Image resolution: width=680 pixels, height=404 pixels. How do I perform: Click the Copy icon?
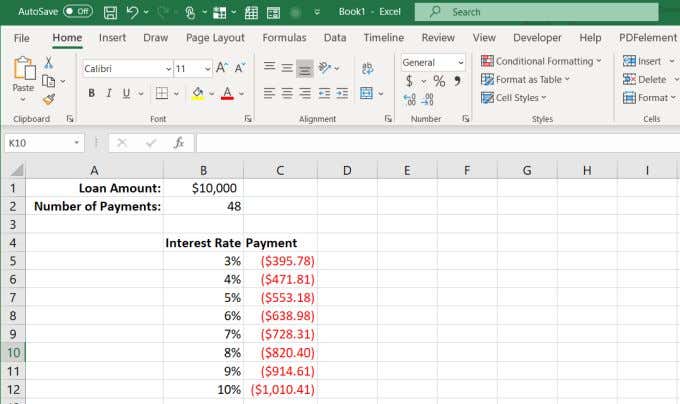point(48,81)
